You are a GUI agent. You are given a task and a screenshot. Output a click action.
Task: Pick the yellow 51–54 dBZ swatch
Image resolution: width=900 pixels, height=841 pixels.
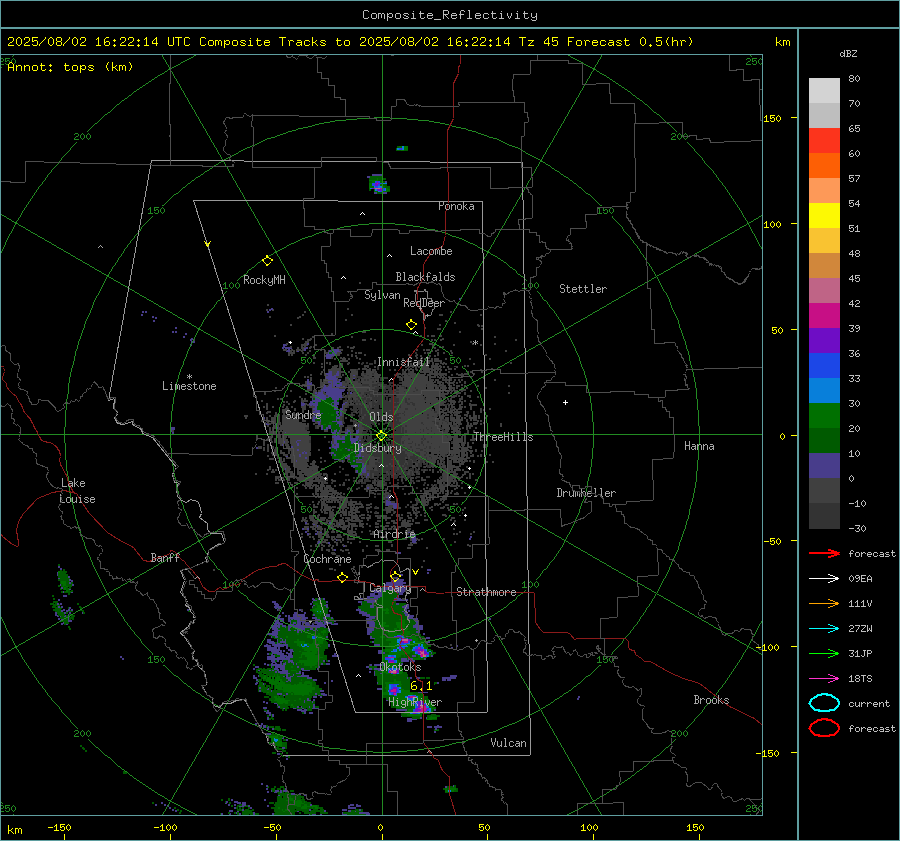[x=824, y=216]
